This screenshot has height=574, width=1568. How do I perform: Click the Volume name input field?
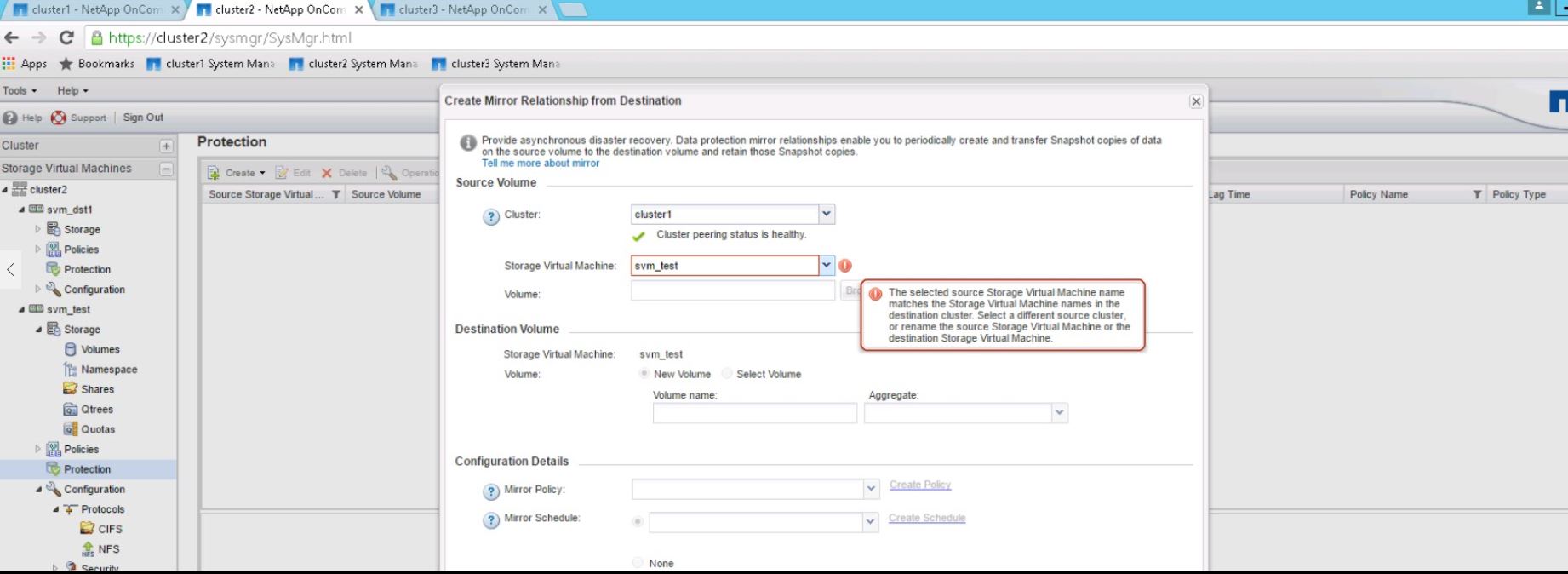[x=755, y=413]
